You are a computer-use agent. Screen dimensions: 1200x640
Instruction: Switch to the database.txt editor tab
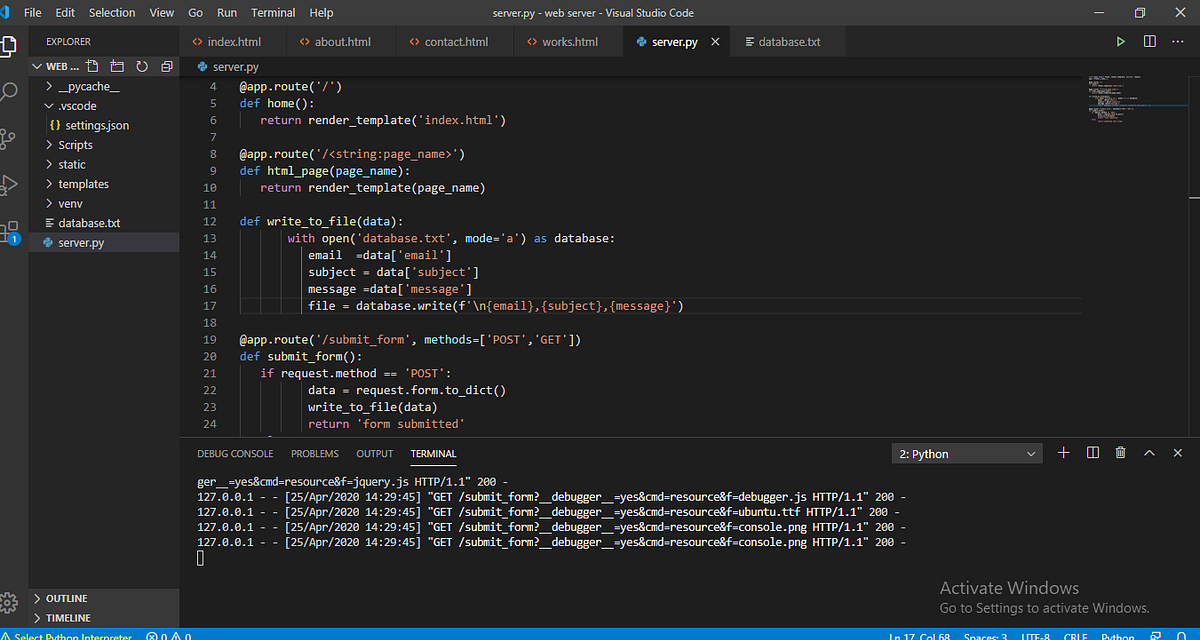coord(788,42)
